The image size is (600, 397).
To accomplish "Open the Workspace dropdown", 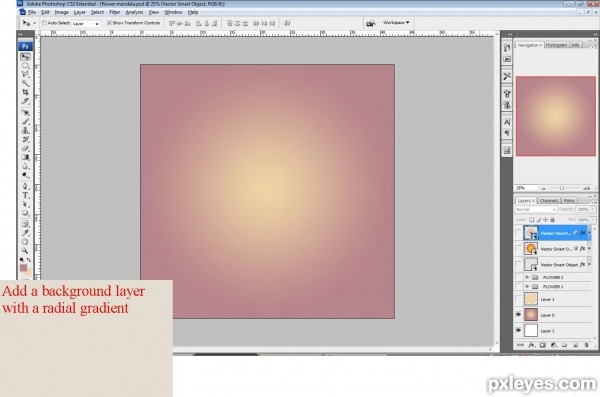I will (396, 23).
